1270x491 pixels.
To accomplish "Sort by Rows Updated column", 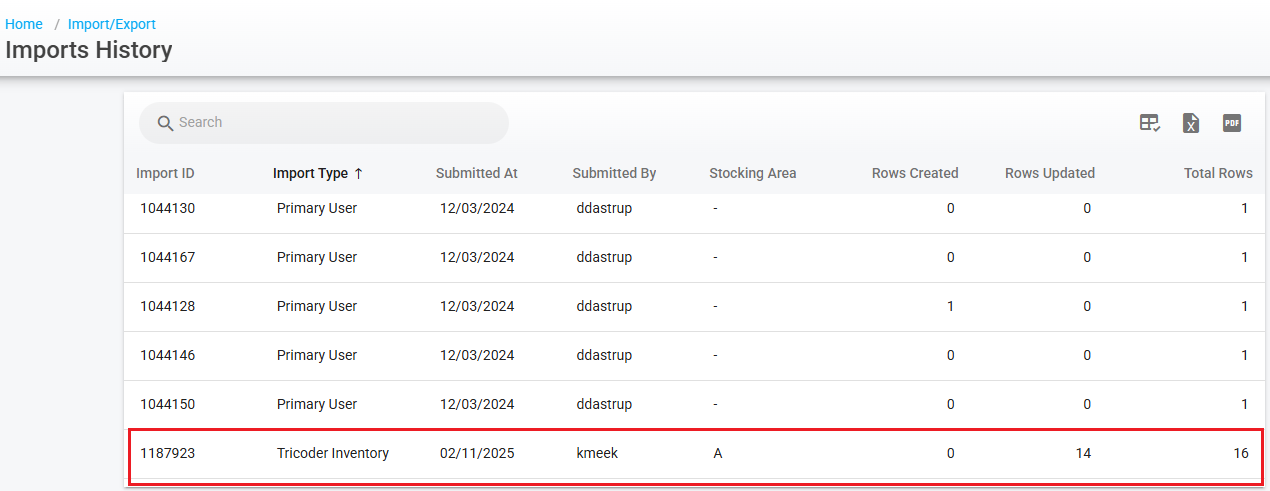I will point(1049,173).
